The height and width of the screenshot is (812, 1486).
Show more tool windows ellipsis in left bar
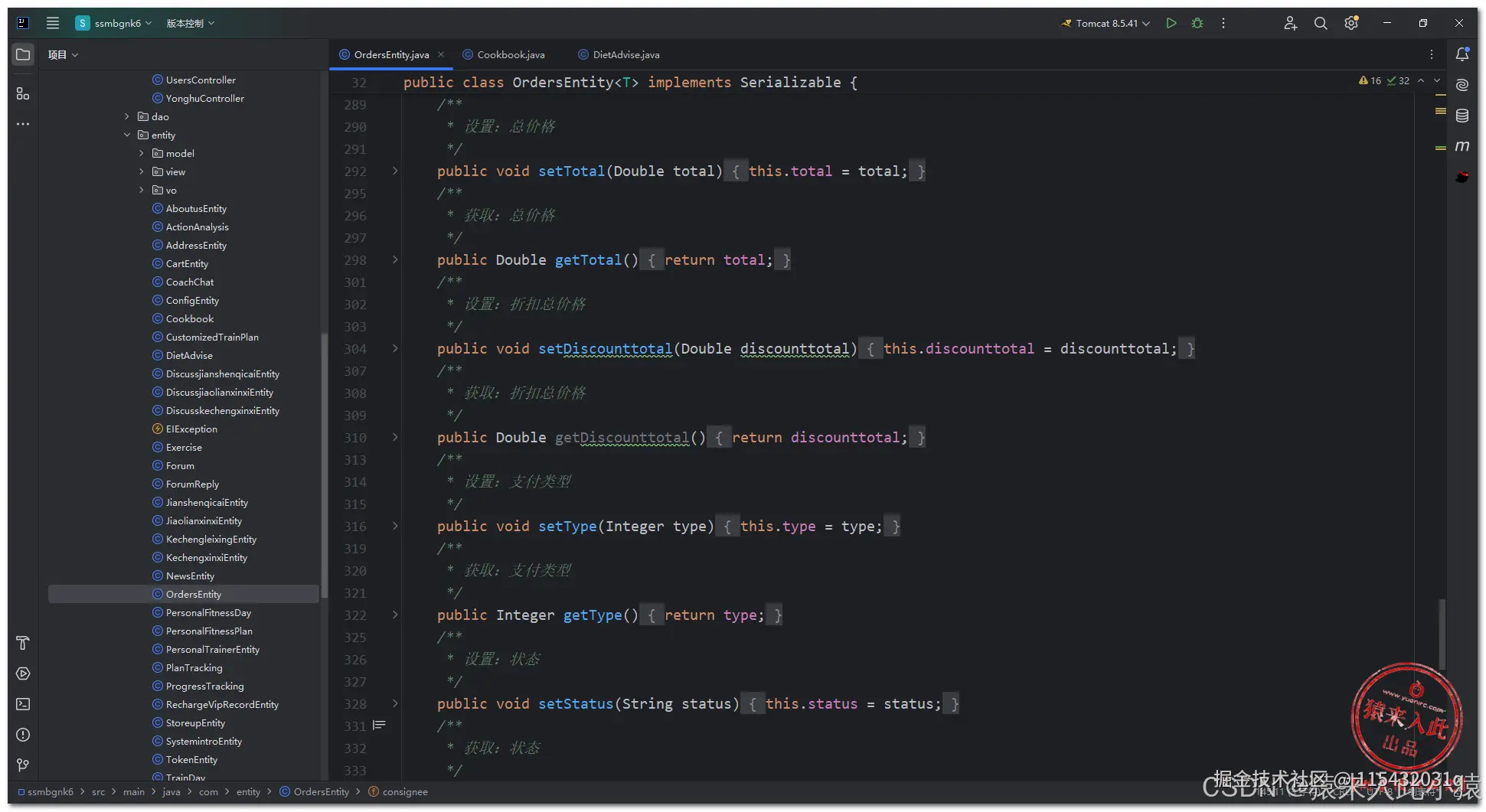23,124
